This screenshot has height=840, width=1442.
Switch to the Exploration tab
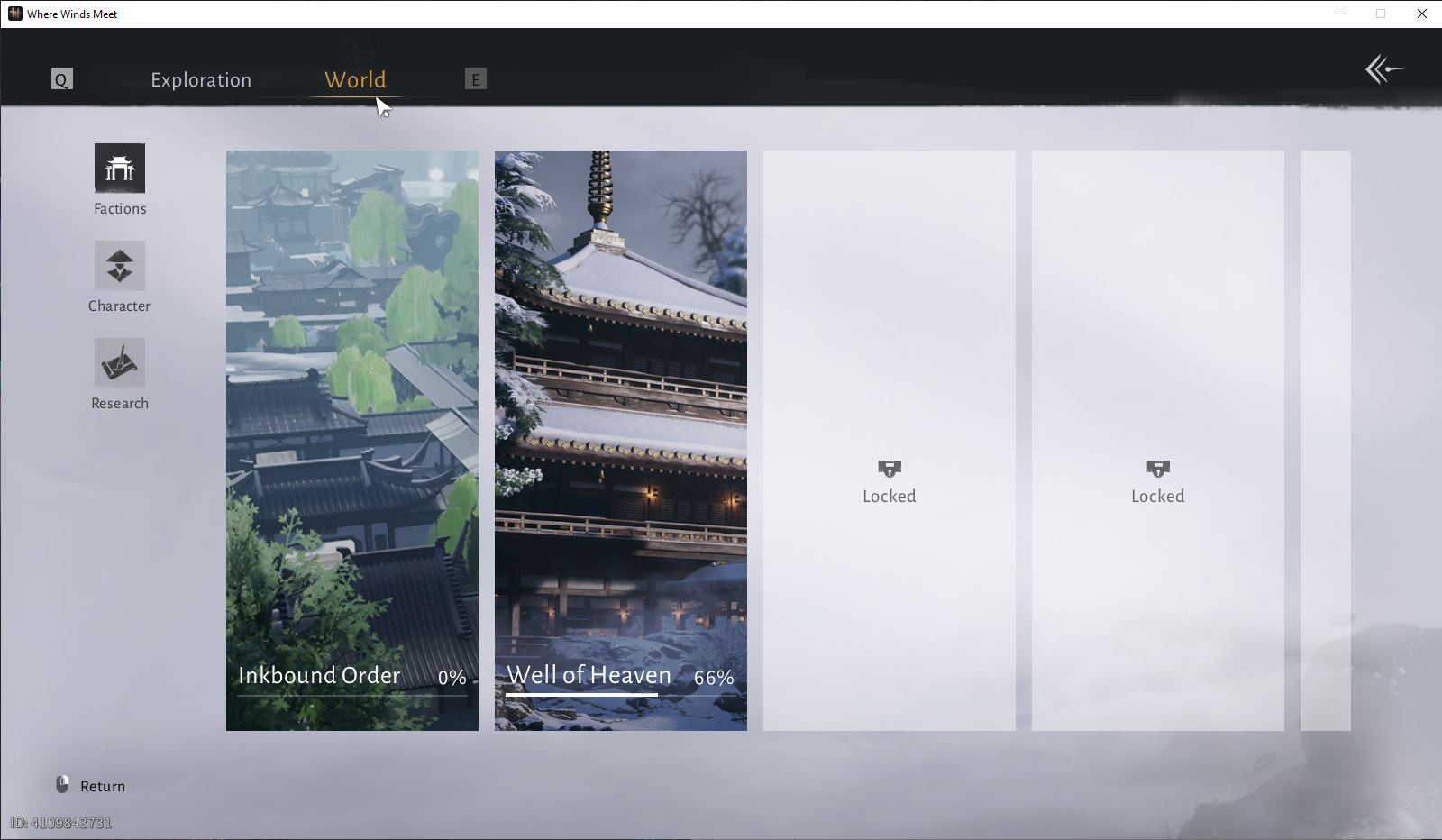pyautogui.click(x=201, y=79)
